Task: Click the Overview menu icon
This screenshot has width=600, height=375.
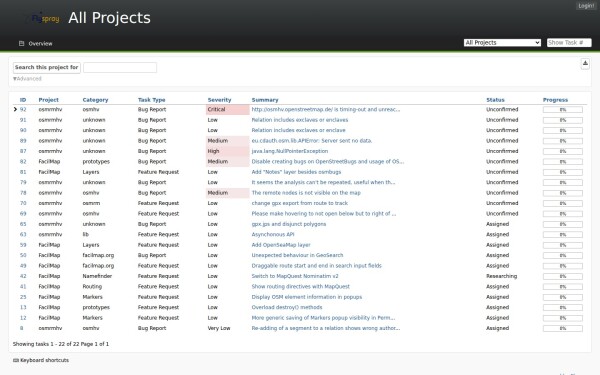Action: [x=21, y=44]
